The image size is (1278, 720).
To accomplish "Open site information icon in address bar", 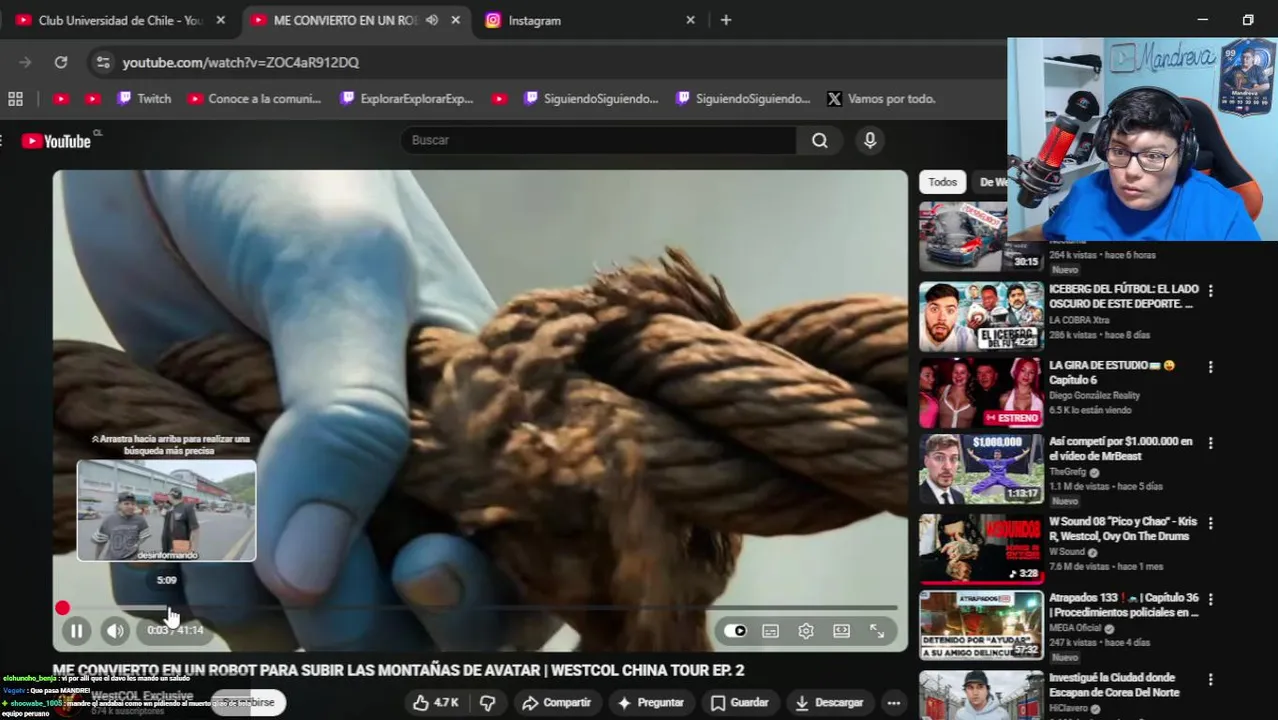I will [102, 62].
